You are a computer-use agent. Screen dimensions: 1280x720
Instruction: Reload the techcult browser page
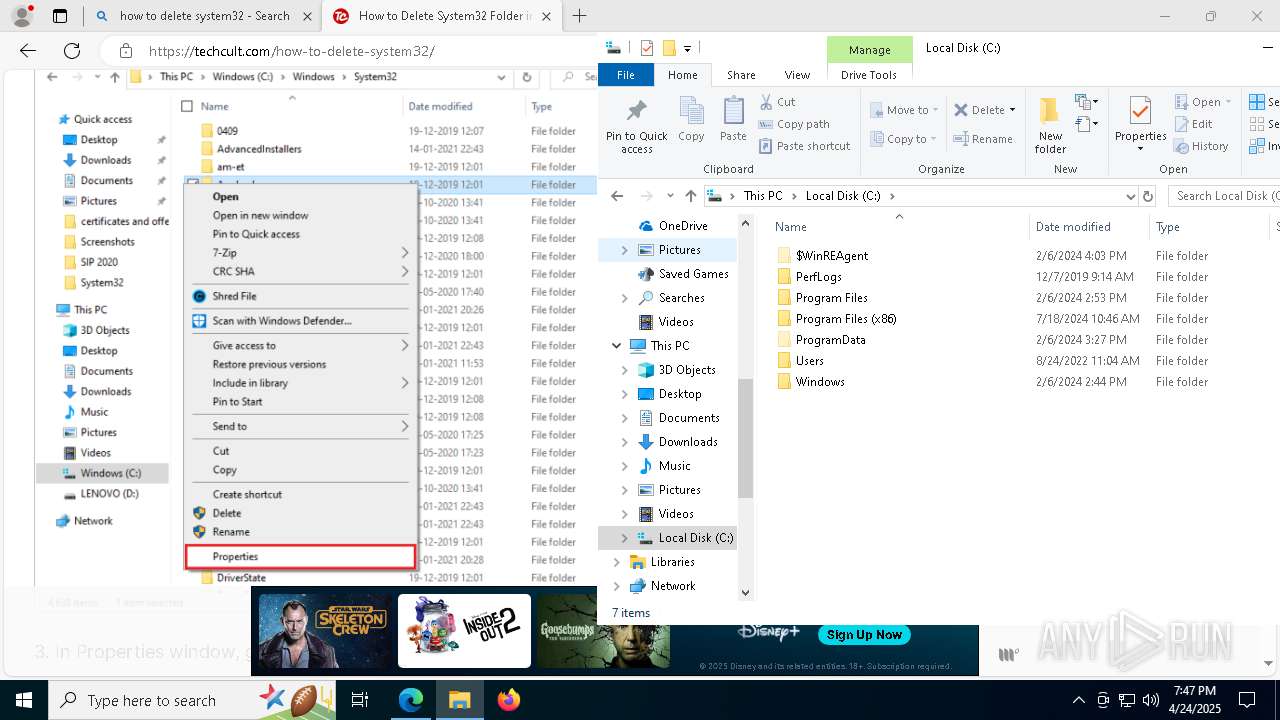pos(72,51)
